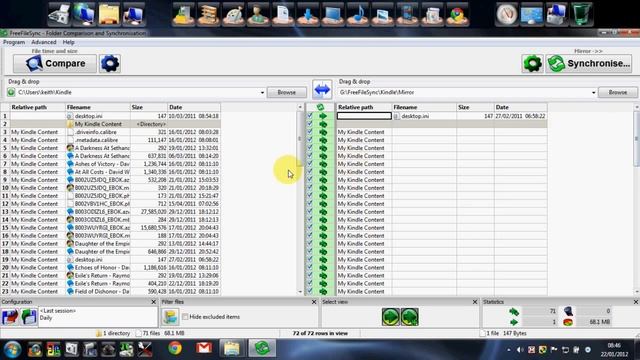The width and height of the screenshot is (640, 360).
Task: Toggle Hide excluded items checkbox
Action: (185, 317)
